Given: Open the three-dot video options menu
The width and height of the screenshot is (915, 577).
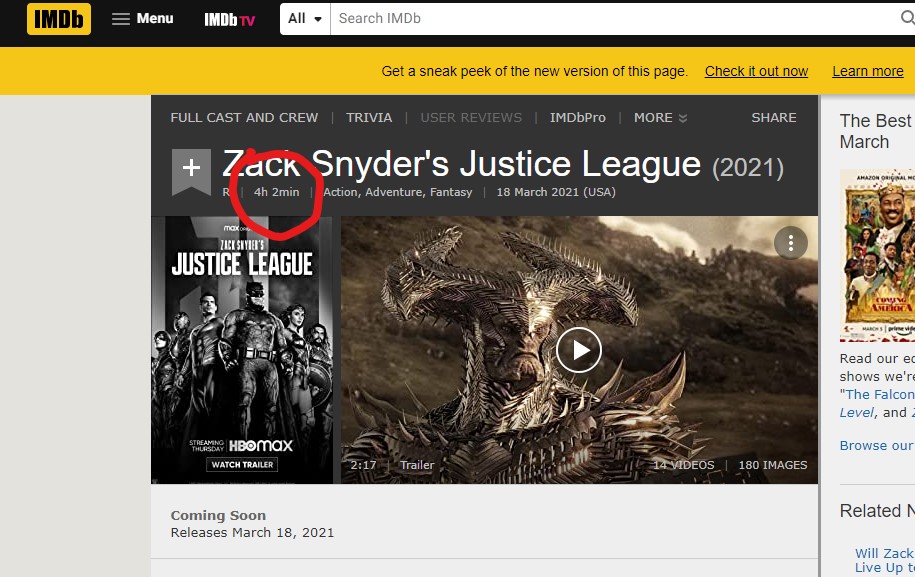Looking at the screenshot, I should click(x=791, y=243).
